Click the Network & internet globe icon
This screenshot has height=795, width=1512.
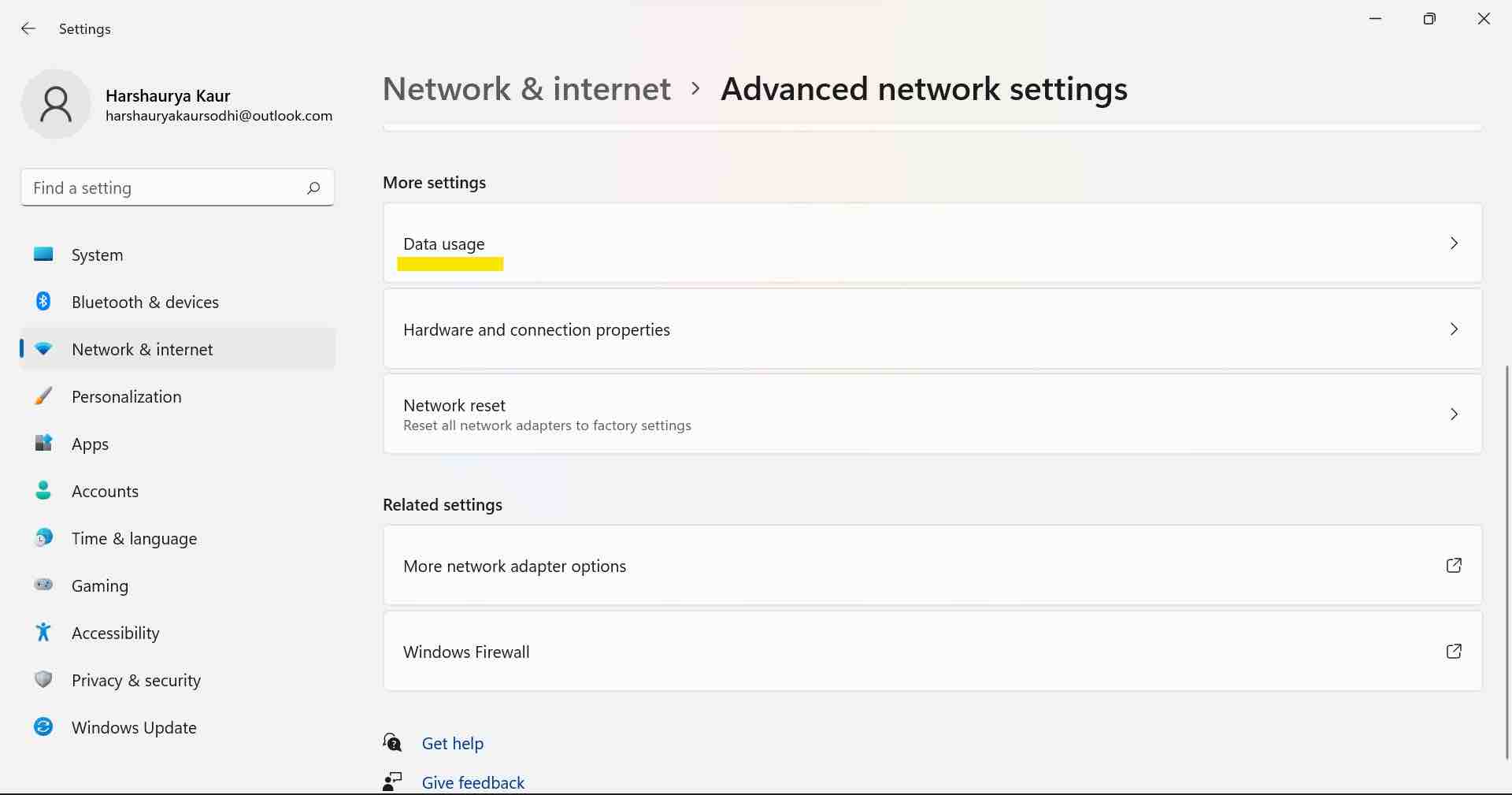point(43,349)
